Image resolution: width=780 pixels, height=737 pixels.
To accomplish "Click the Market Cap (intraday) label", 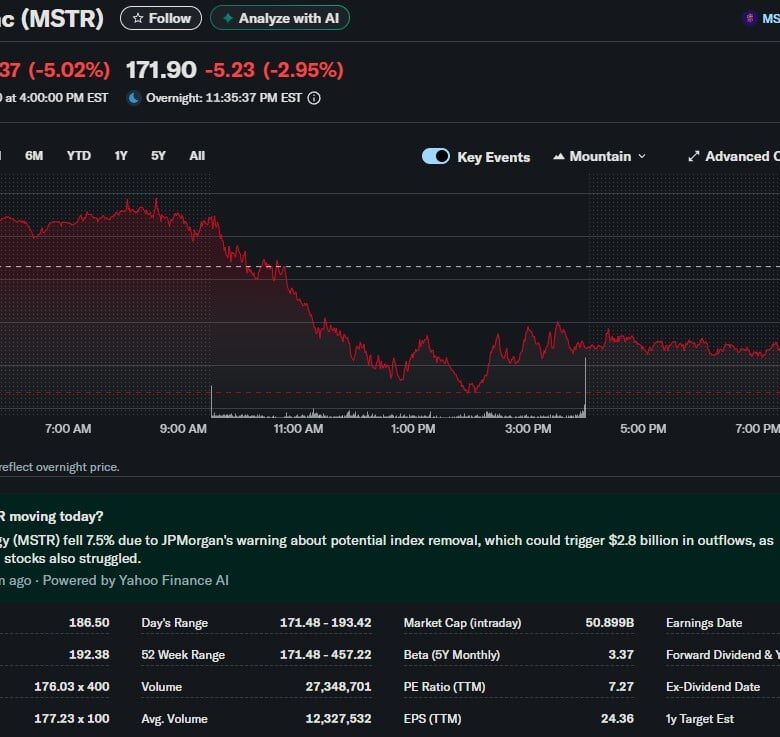I will coord(462,623).
